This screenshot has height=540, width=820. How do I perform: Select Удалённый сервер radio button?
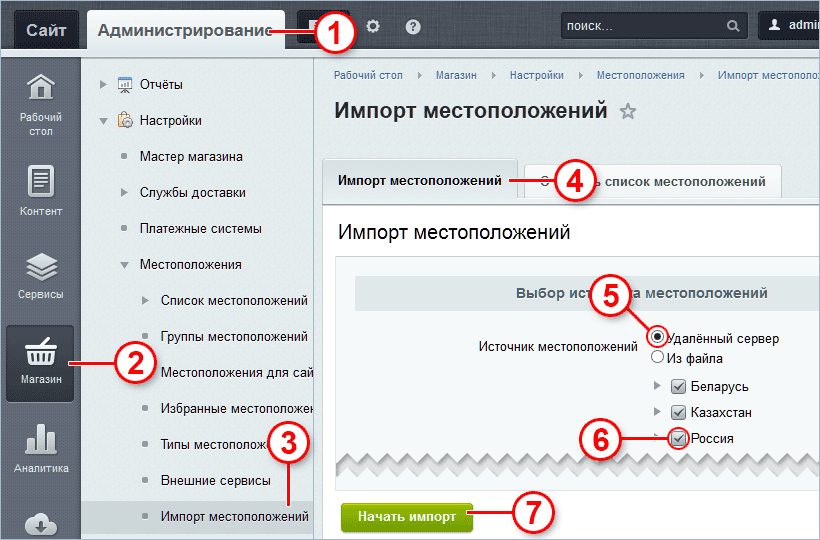[x=657, y=336]
